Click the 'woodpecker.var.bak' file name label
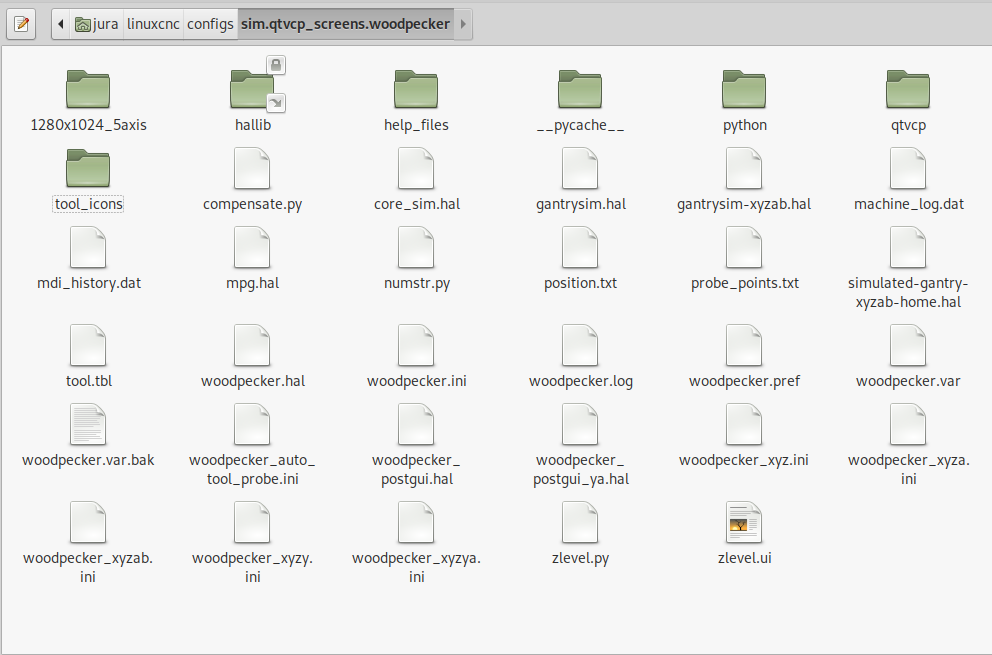Image resolution: width=992 pixels, height=655 pixels. point(88,460)
